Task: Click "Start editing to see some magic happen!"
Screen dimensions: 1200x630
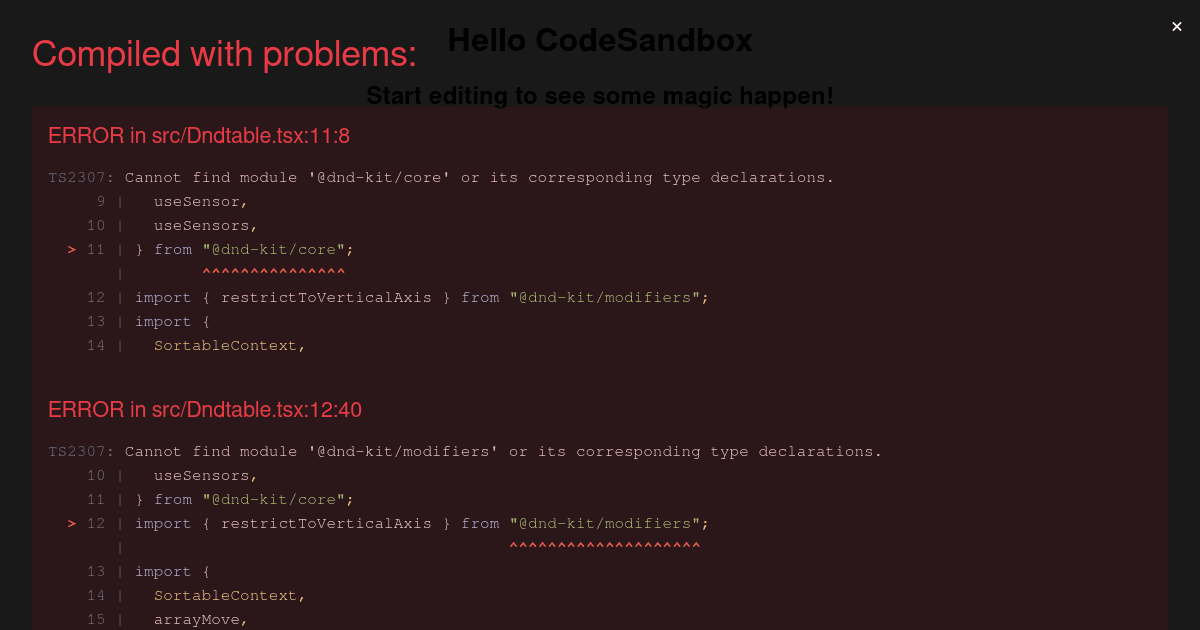Action: click(x=600, y=96)
